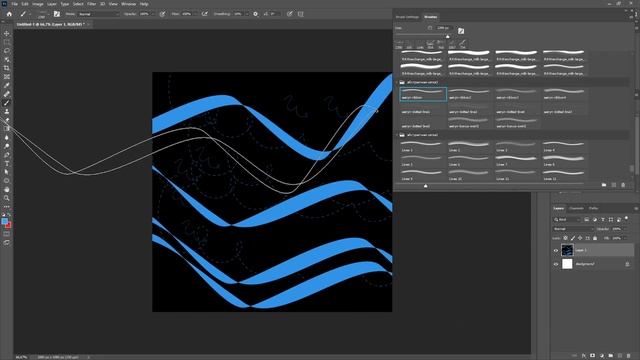Select the Pen tool
Image resolution: width=640 pixels, height=360 pixels.
[7, 155]
